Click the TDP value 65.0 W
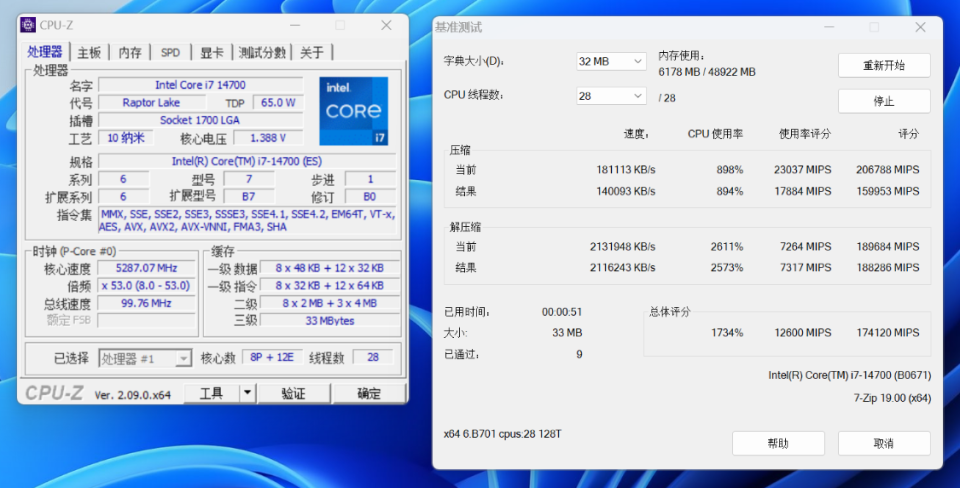The height and width of the screenshot is (488, 960). click(278, 102)
